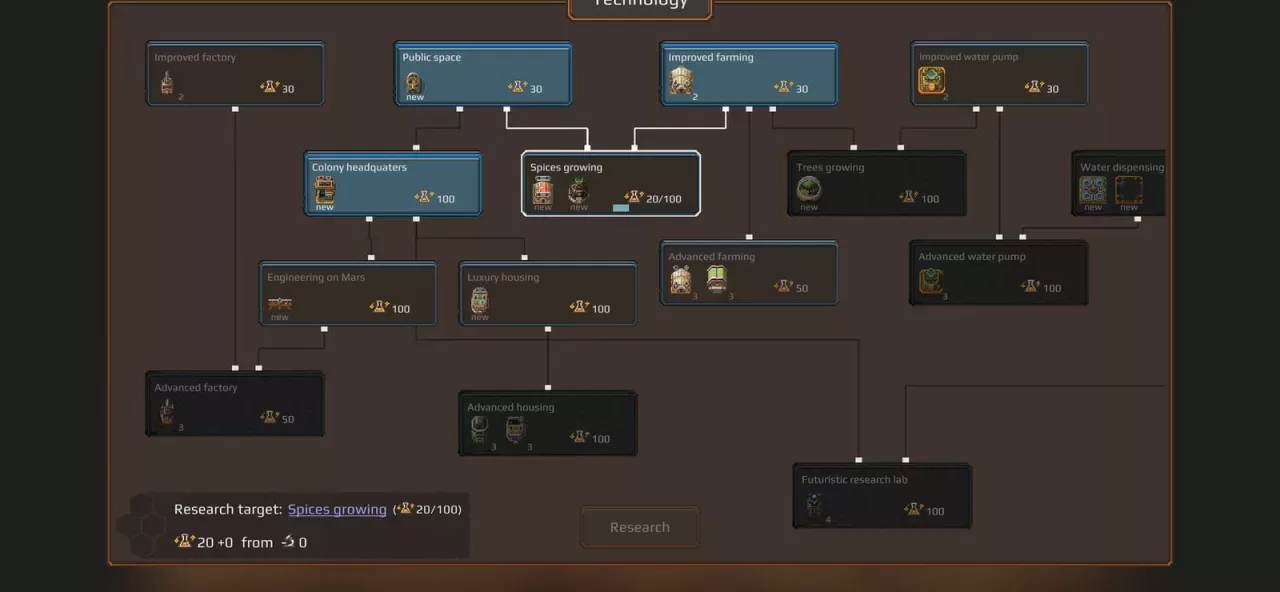Select the Luxury housing technology title
Screen dimensions: 1280x592
click(x=503, y=278)
